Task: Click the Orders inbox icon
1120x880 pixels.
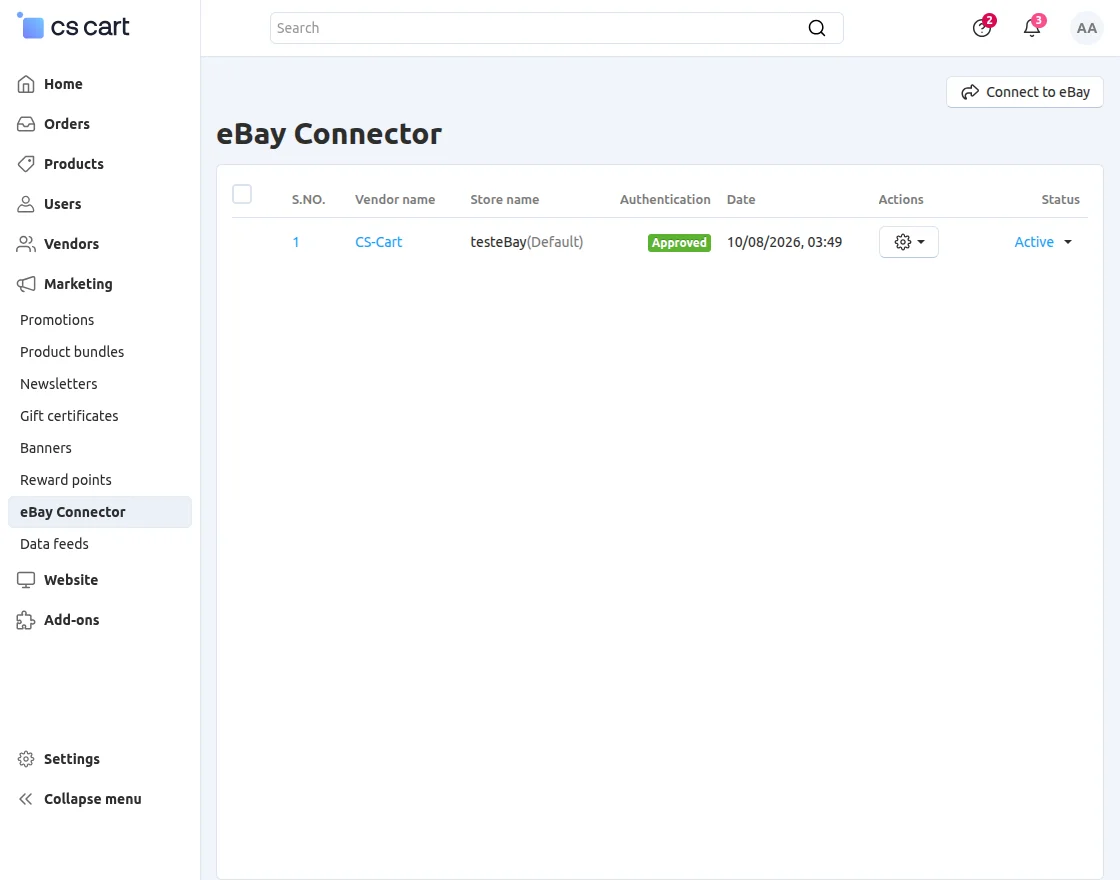Action: pyautogui.click(x=26, y=124)
